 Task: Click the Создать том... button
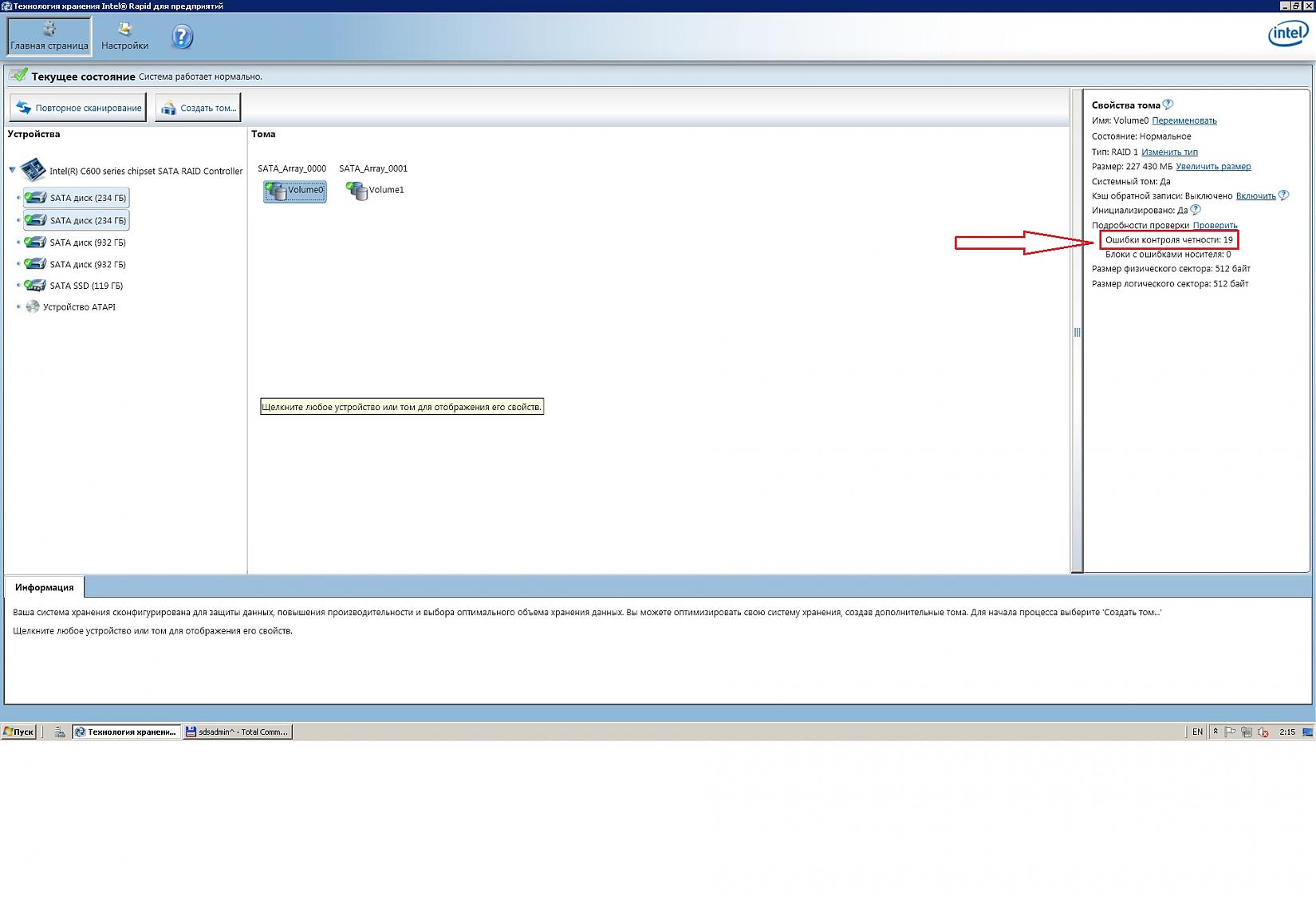(x=198, y=108)
